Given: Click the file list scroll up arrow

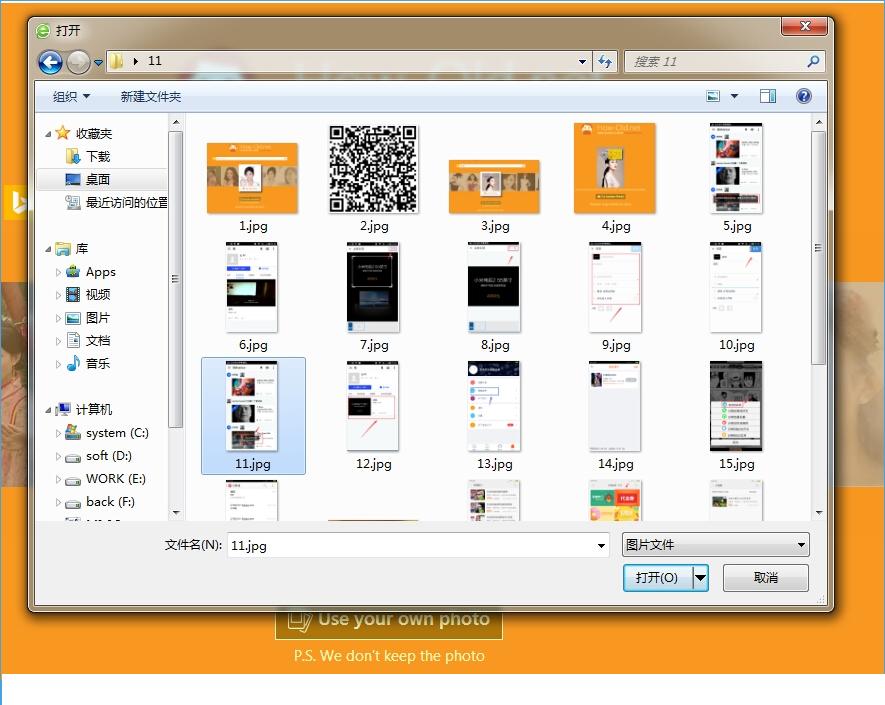Looking at the screenshot, I should (x=819, y=122).
